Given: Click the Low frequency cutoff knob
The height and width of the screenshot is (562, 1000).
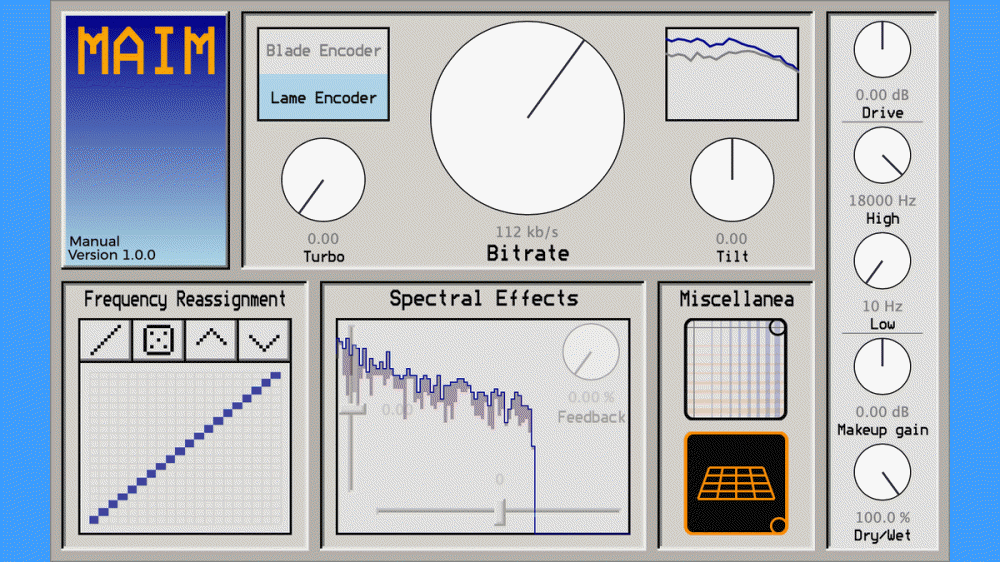Looking at the screenshot, I should (x=882, y=261).
